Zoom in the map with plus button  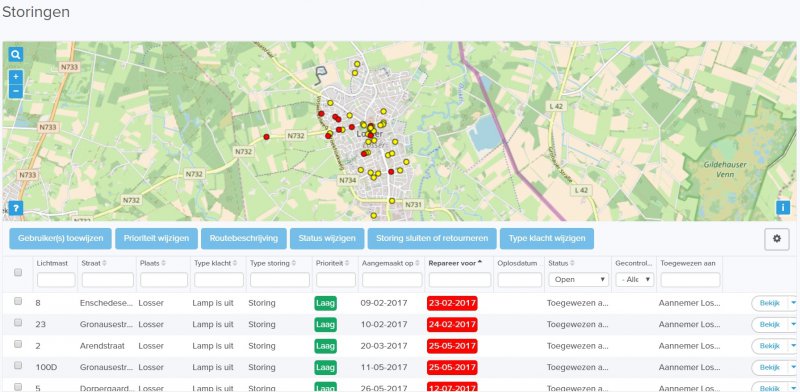click(x=16, y=77)
